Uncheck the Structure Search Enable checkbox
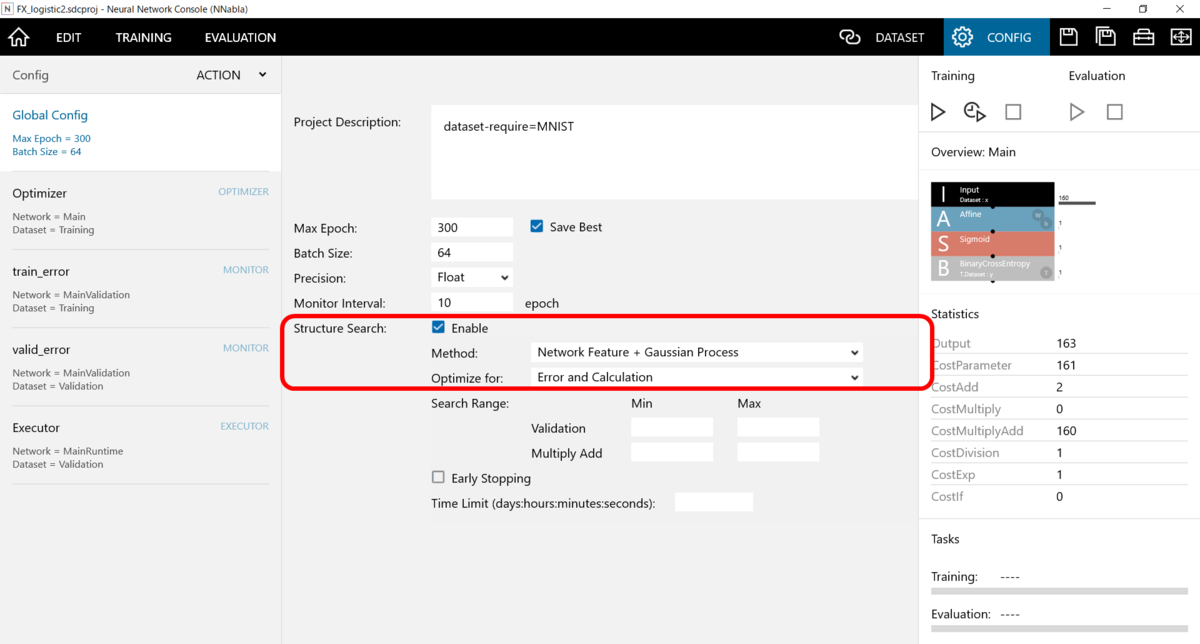 click(x=438, y=327)
